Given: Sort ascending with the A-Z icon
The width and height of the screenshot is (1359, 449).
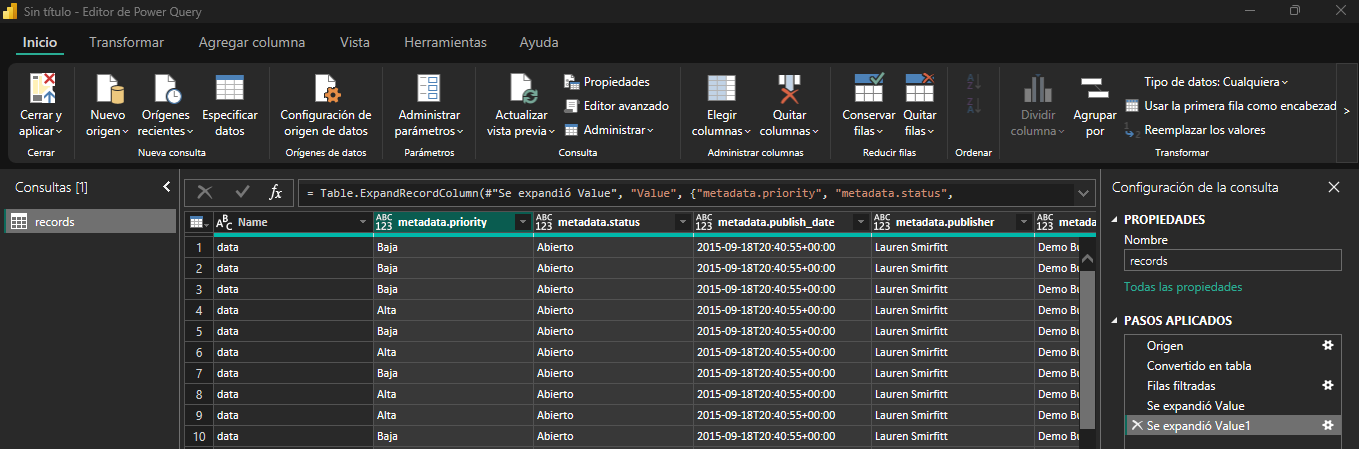Looking at the screenshot, I should pyautogui.click(x=972, y=84).
